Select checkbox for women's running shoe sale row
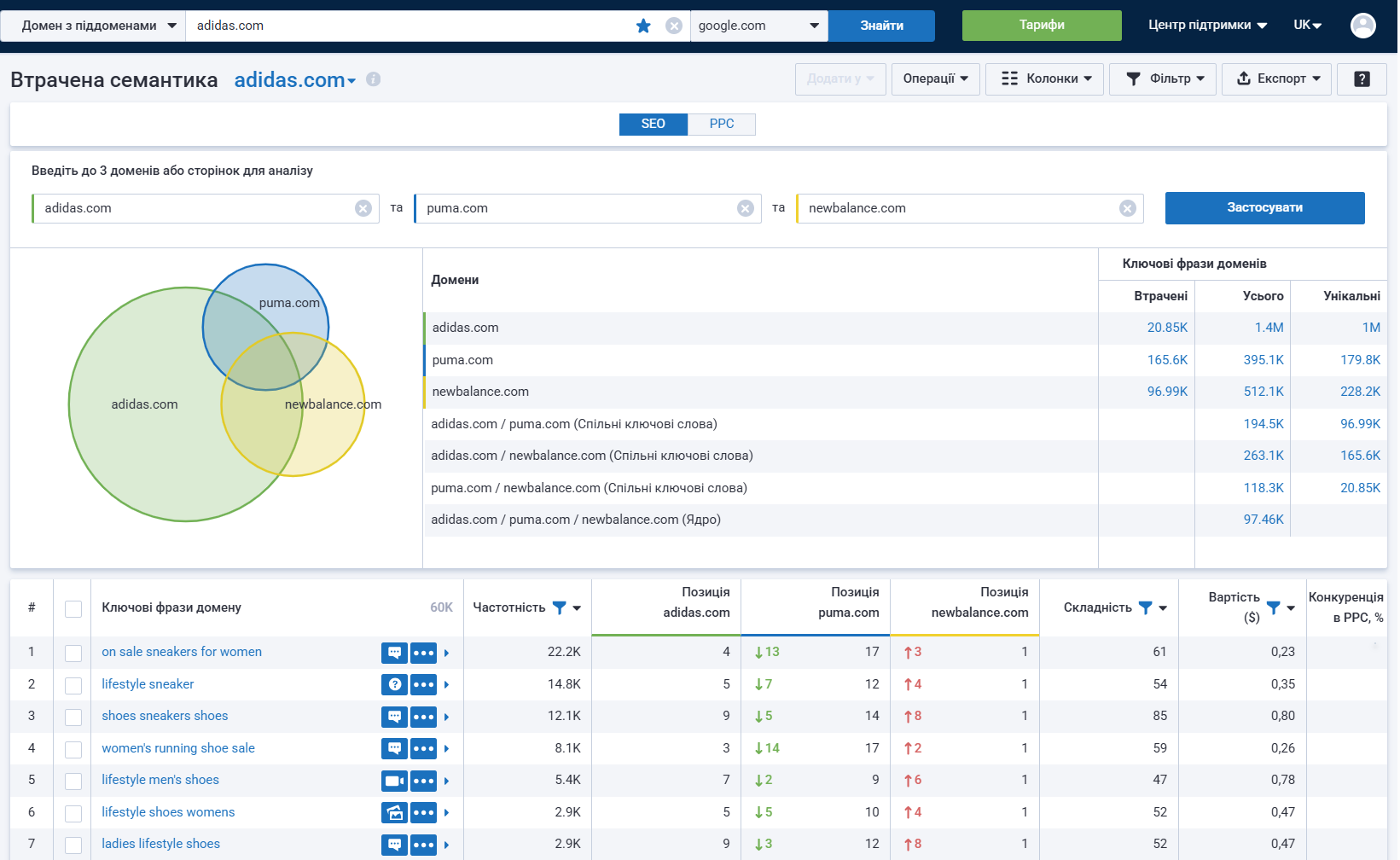Viewport: 1400px width, 860px height. 73,749
